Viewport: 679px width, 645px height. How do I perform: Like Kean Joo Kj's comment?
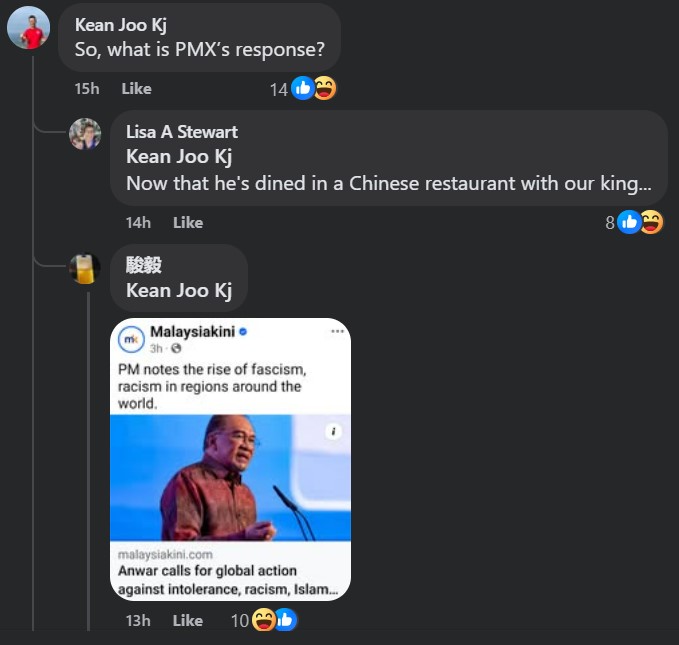coord(136,88)
